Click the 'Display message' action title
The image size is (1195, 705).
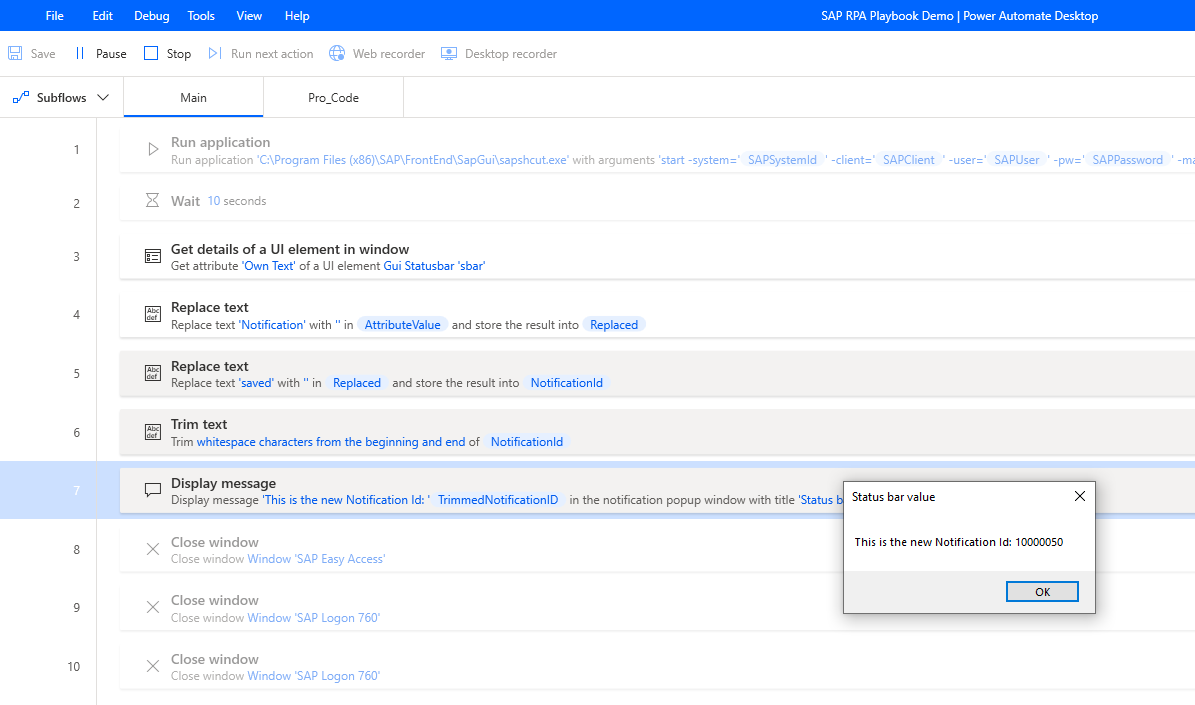[x=223, y=483]
